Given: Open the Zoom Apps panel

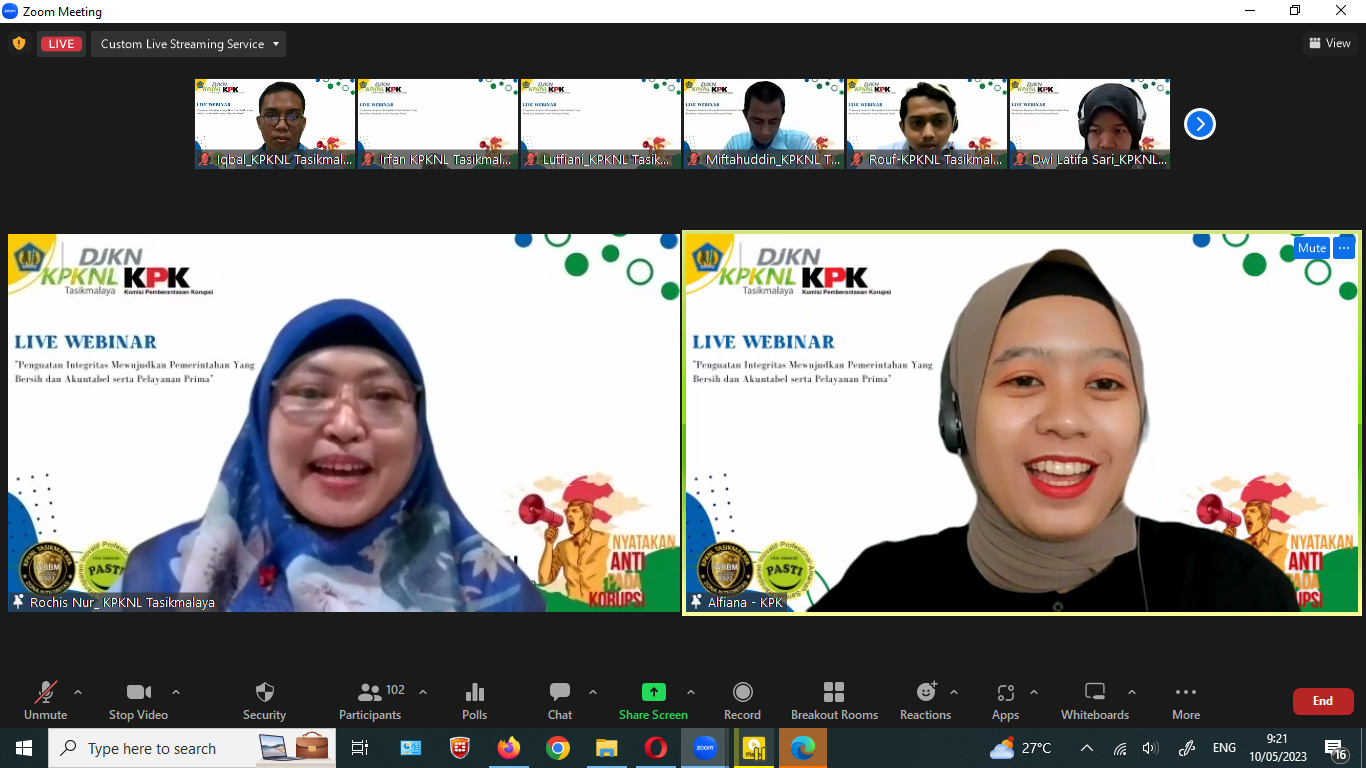Looking at the screenshot, I should click(x=1005, y=700).
